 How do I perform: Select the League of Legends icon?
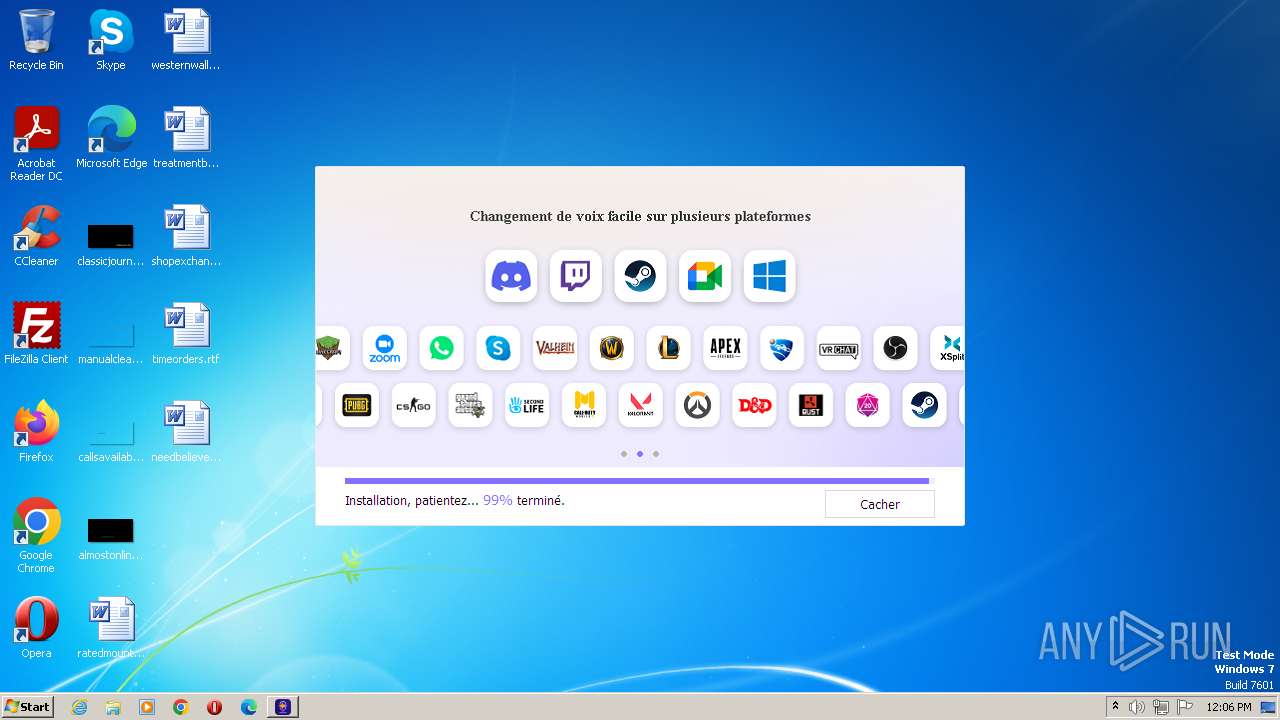point(668,348)
